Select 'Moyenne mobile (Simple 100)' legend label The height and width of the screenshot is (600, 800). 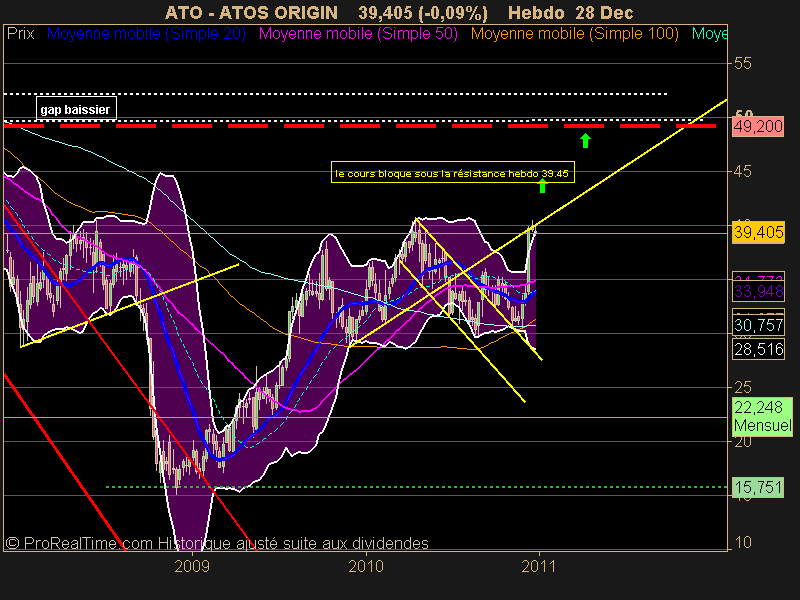(x=574, y=34)
